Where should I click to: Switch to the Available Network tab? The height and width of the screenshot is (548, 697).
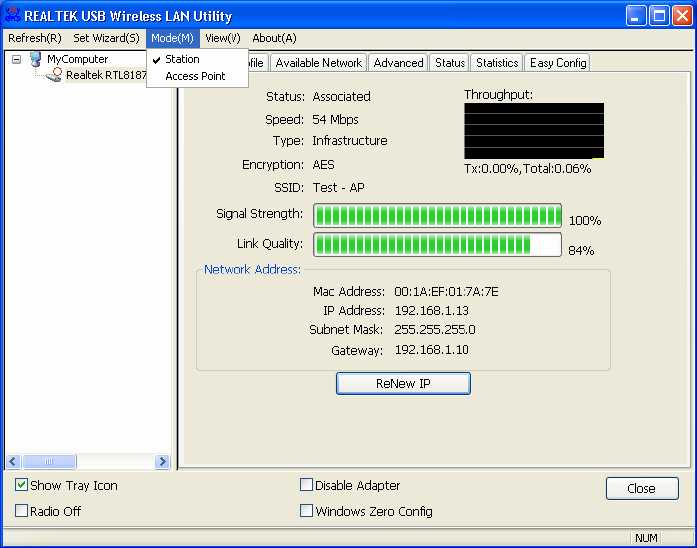(x=319, y=63)
